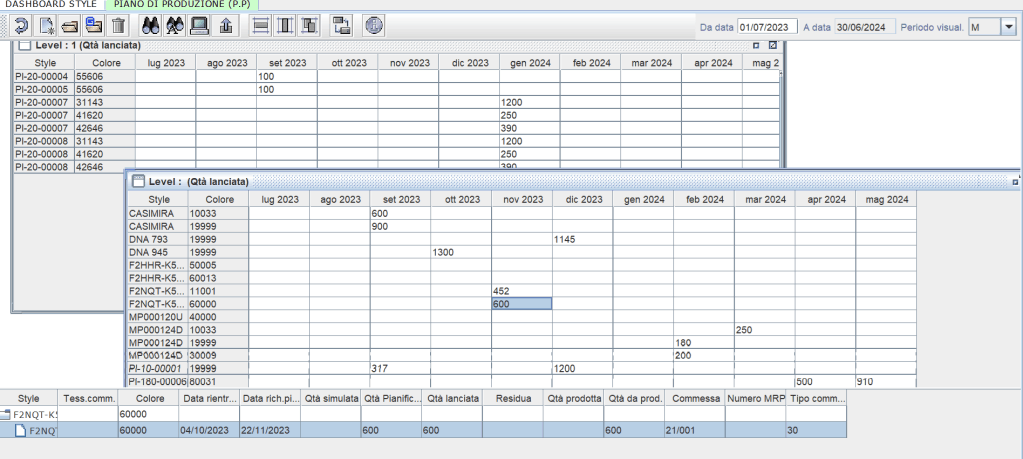
Task: Select the 1300 cell for DNA 945
Action: click(460, 252)
